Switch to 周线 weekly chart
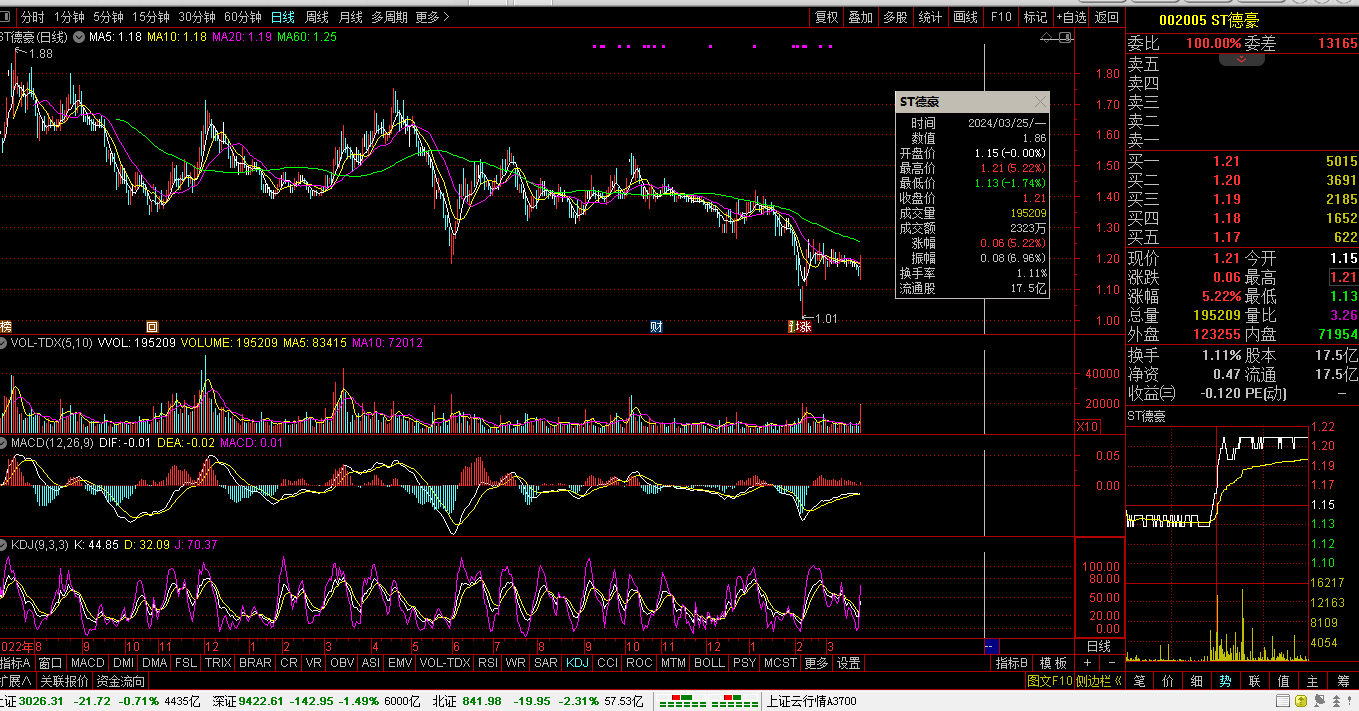The height and width of the screenshot is (711, 1359). 317,17
